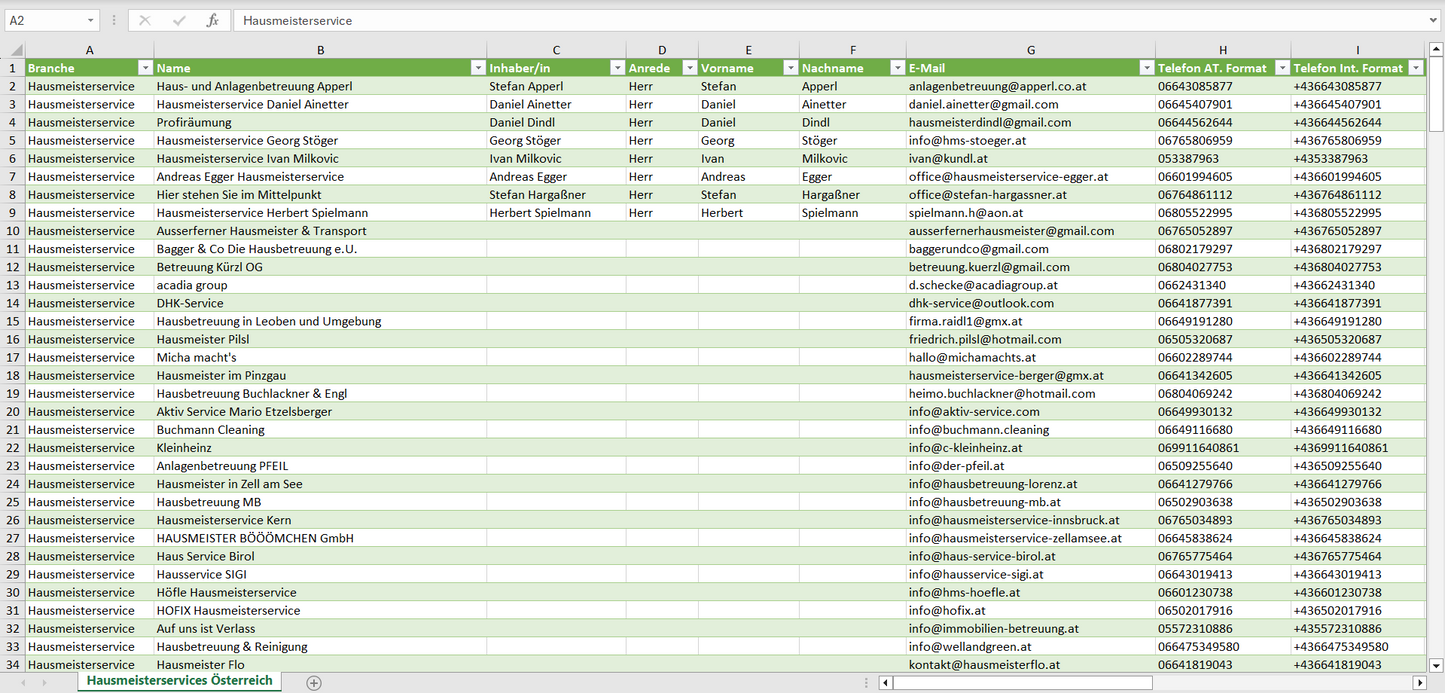Click the Select All corner triangle
1445x693 pixels.
click(15, 50)
